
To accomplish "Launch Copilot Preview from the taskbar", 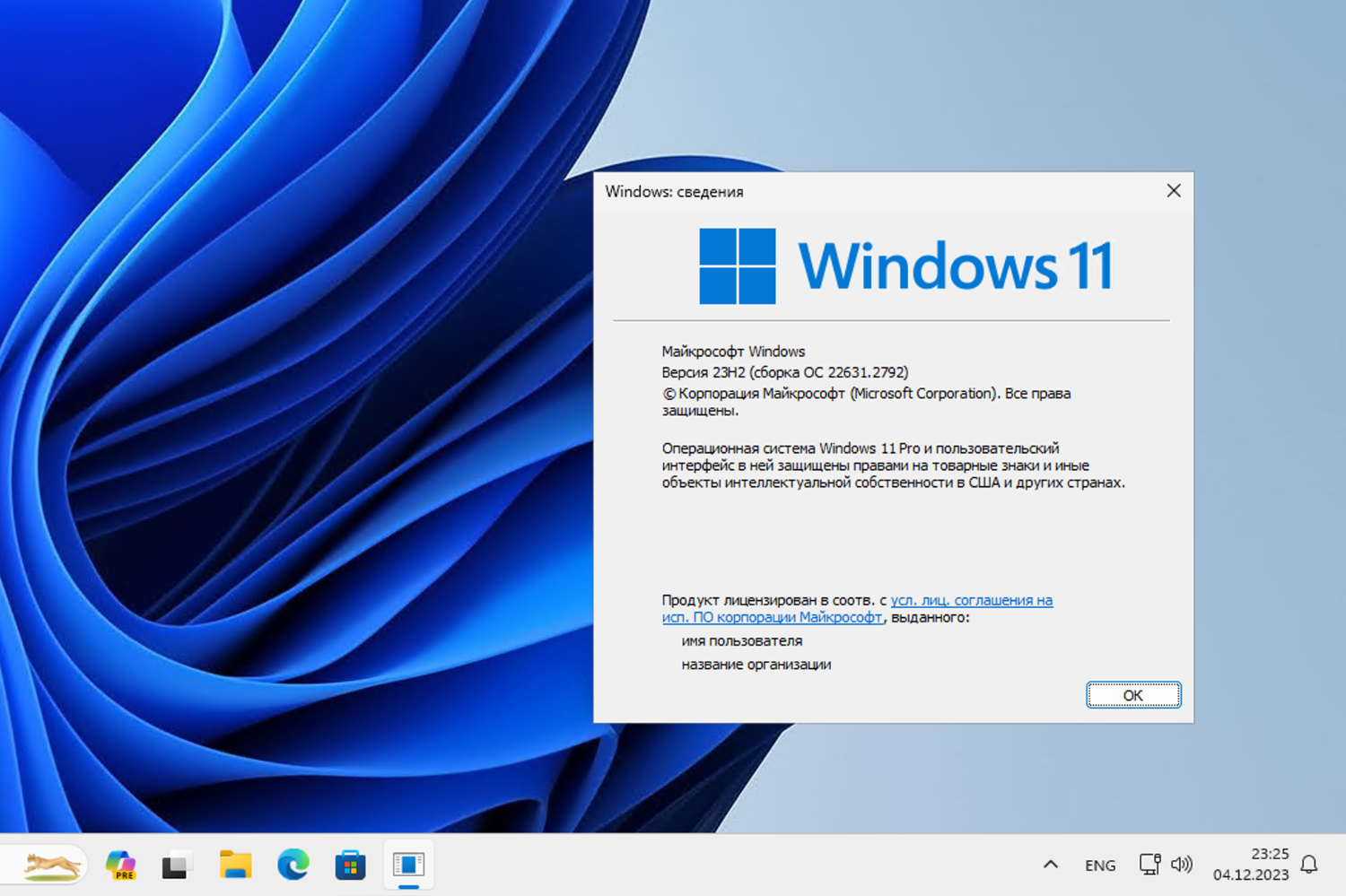I will point(120,865).
